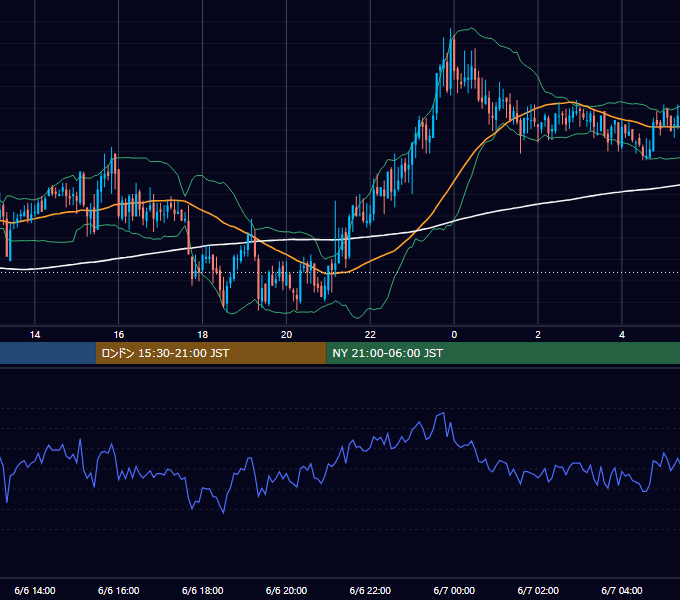Image resolution: width=680 pixels, height=600 pixels.
Task: Click the 6/6 20:00 date label
Action: click(286, 590)
